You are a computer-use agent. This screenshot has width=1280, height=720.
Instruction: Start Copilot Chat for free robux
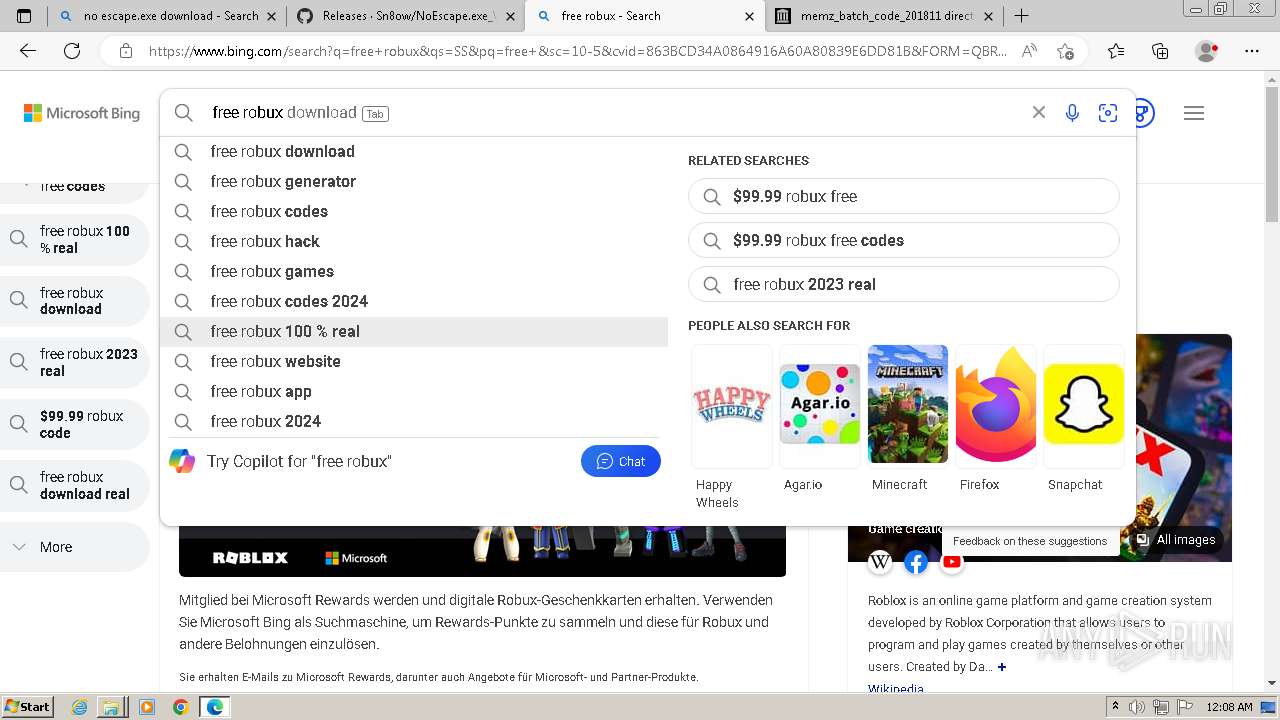coord(620,461)
